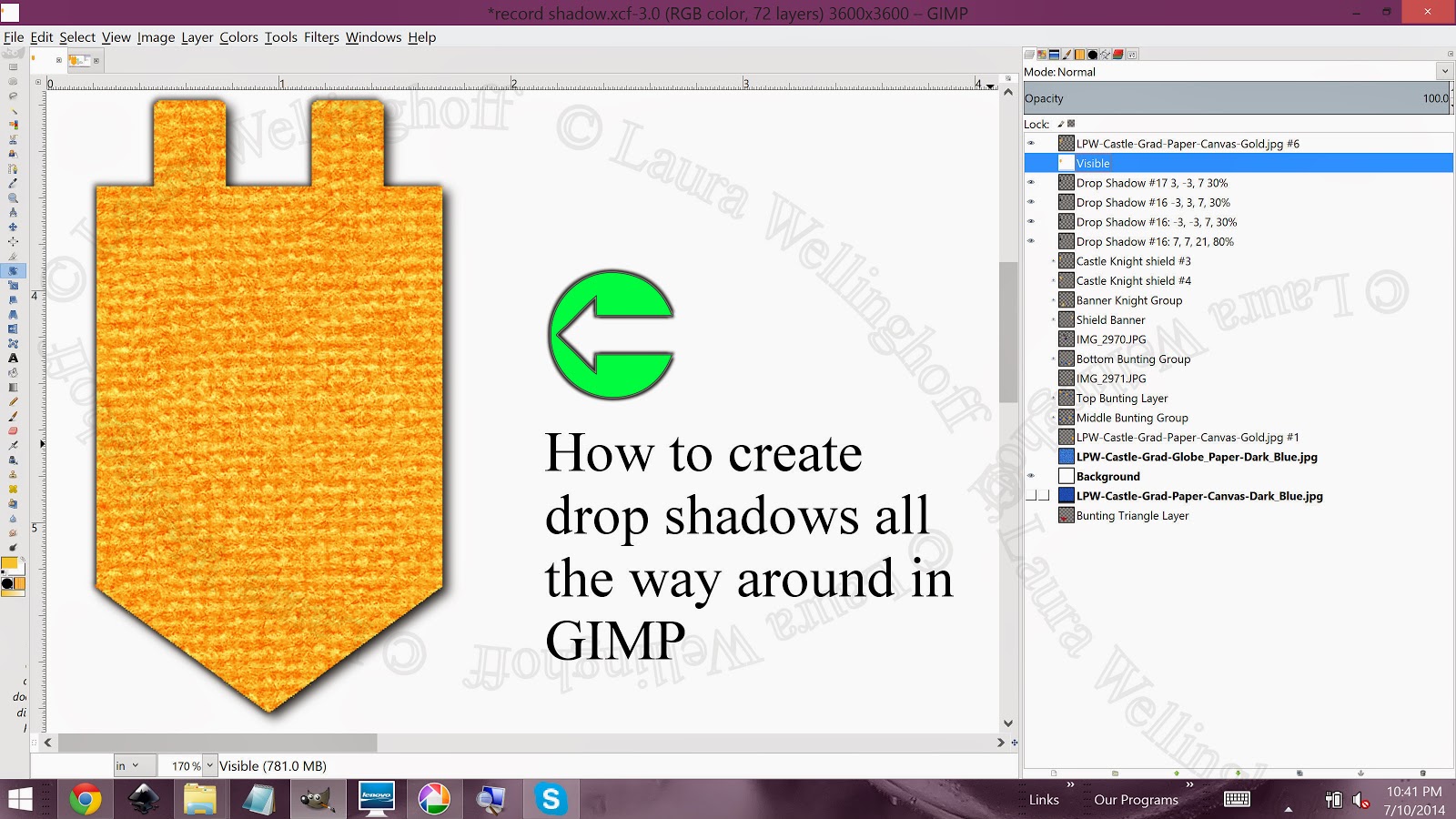Viewport: 1456px width, 819px height.
Task: Select the Pencil tool
Action: point(13,401)
